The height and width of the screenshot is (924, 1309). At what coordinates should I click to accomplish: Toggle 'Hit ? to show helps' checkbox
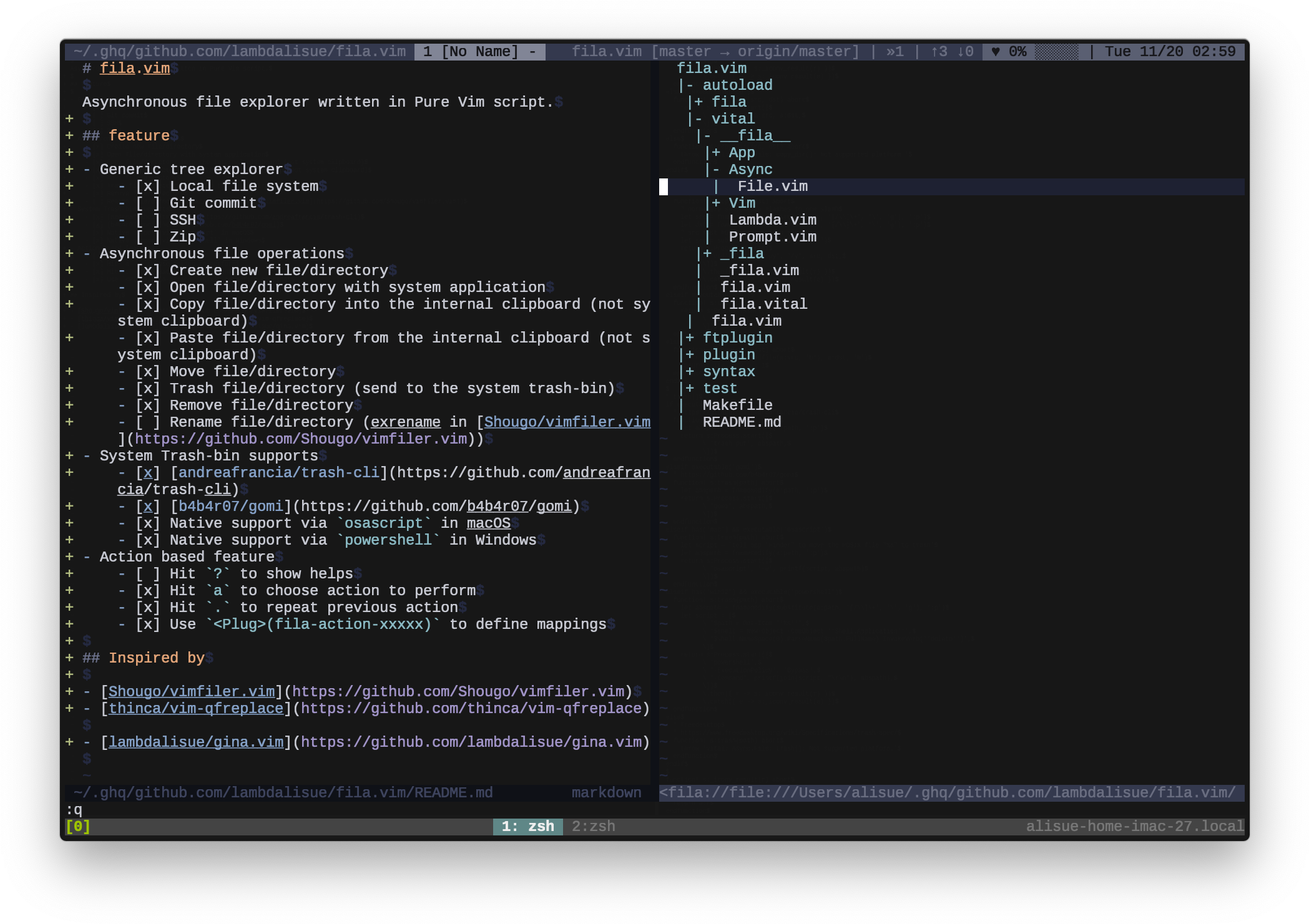(148, 573)
